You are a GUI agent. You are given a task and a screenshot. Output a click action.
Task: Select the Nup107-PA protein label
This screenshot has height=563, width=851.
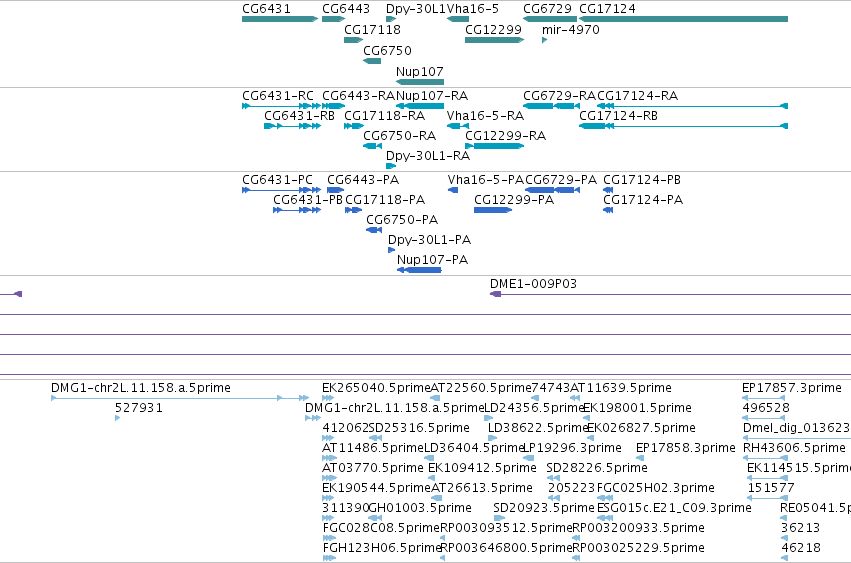point(432,260)
